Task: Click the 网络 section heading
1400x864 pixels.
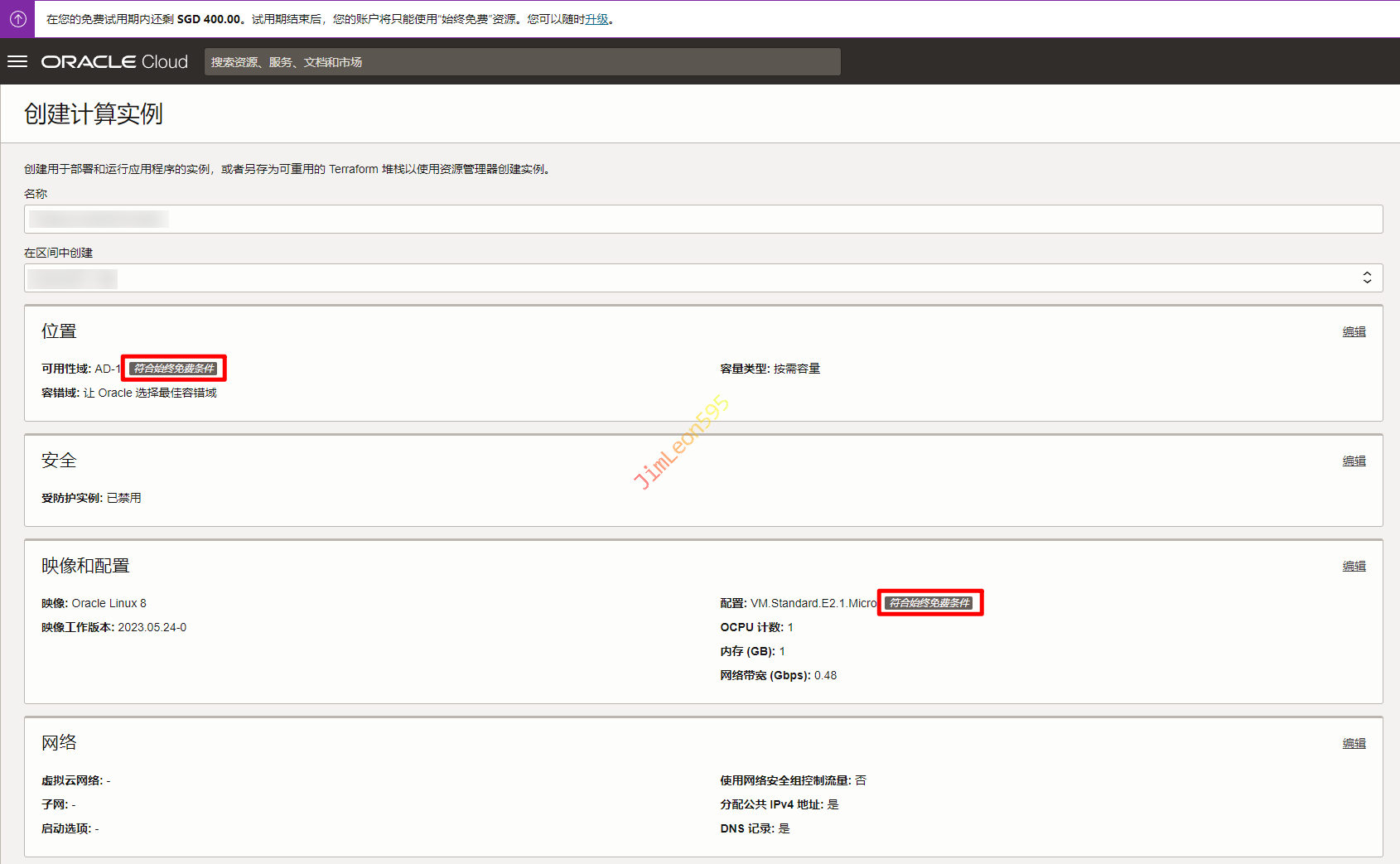Action: tap(59, 743)
